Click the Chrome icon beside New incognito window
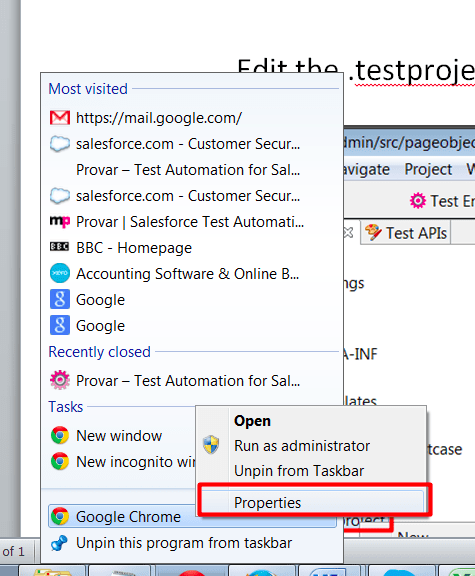475x576 pixels. pos(60,461)
